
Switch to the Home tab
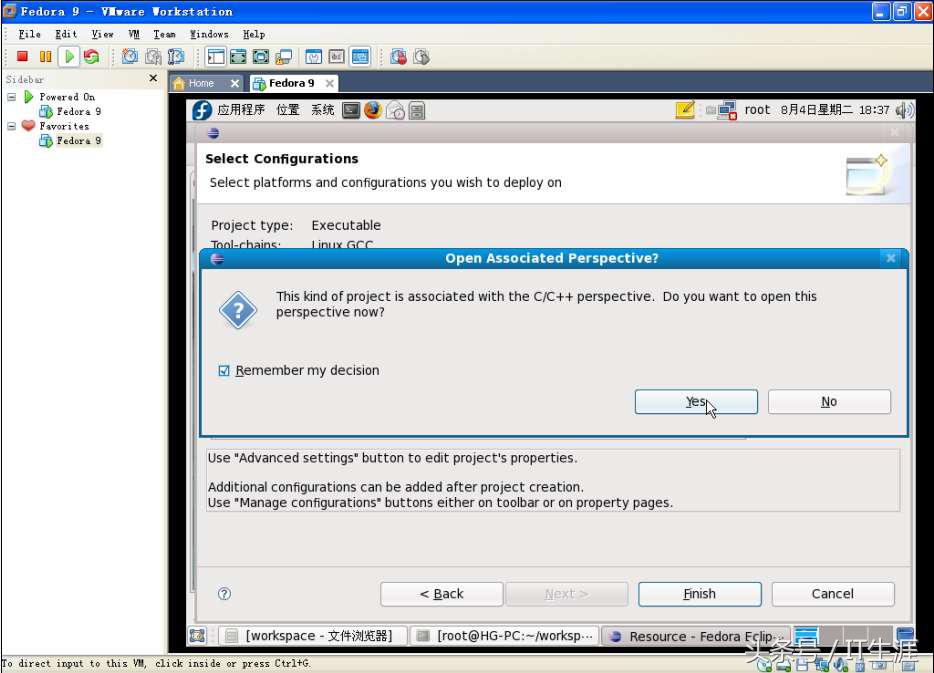pyautogui.click(x=205, y=83)
